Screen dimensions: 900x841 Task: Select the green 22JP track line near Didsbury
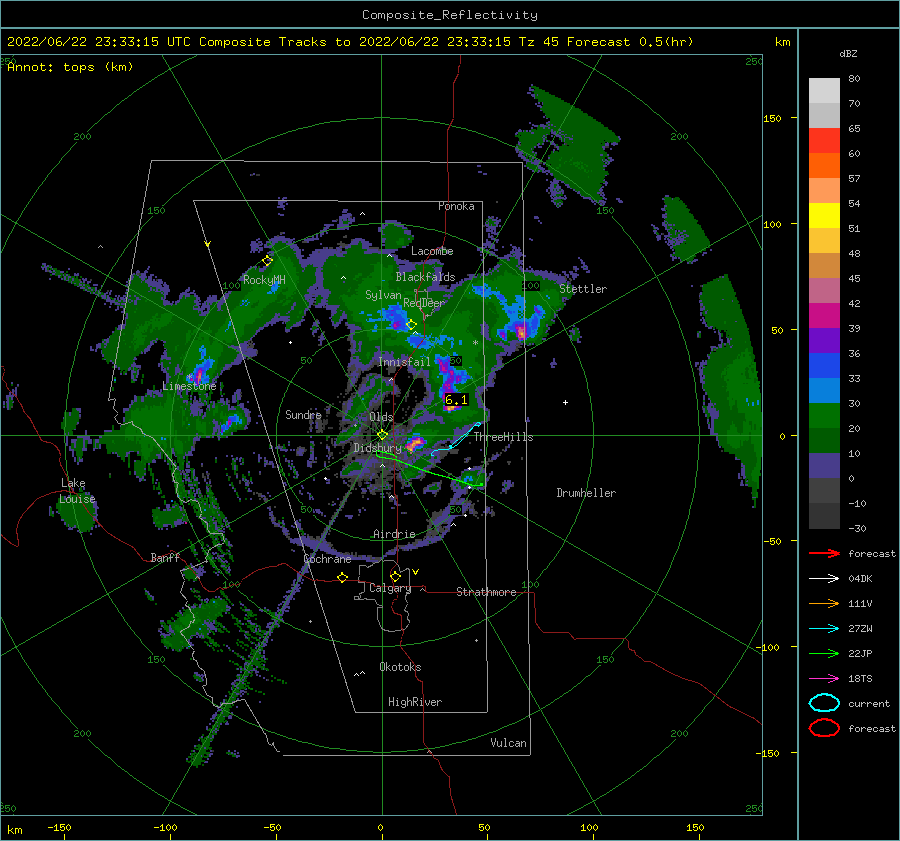(x=429, y=470)
